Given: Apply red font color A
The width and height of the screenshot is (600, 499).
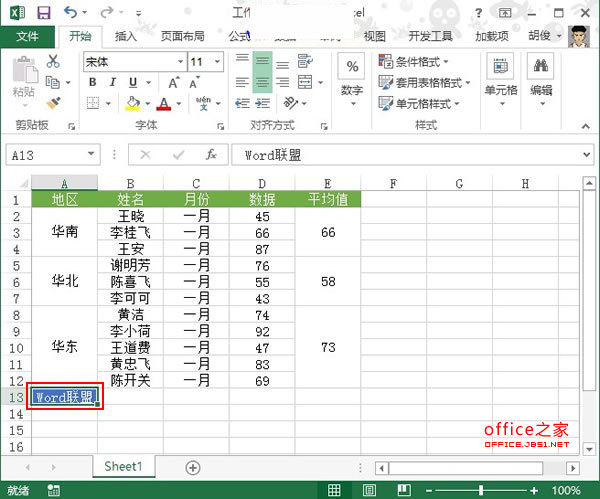Looking at the screenshot, I should pos(164,103).
